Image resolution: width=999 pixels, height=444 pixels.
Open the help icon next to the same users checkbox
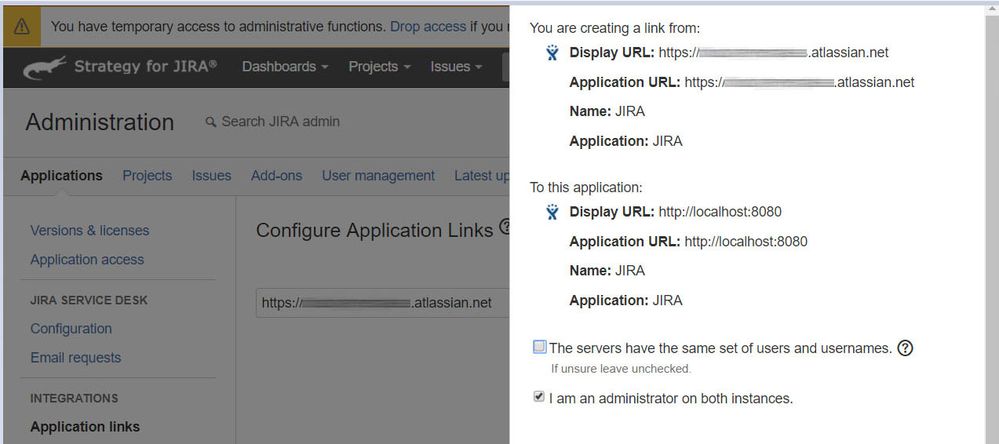[x=905, y=348]
